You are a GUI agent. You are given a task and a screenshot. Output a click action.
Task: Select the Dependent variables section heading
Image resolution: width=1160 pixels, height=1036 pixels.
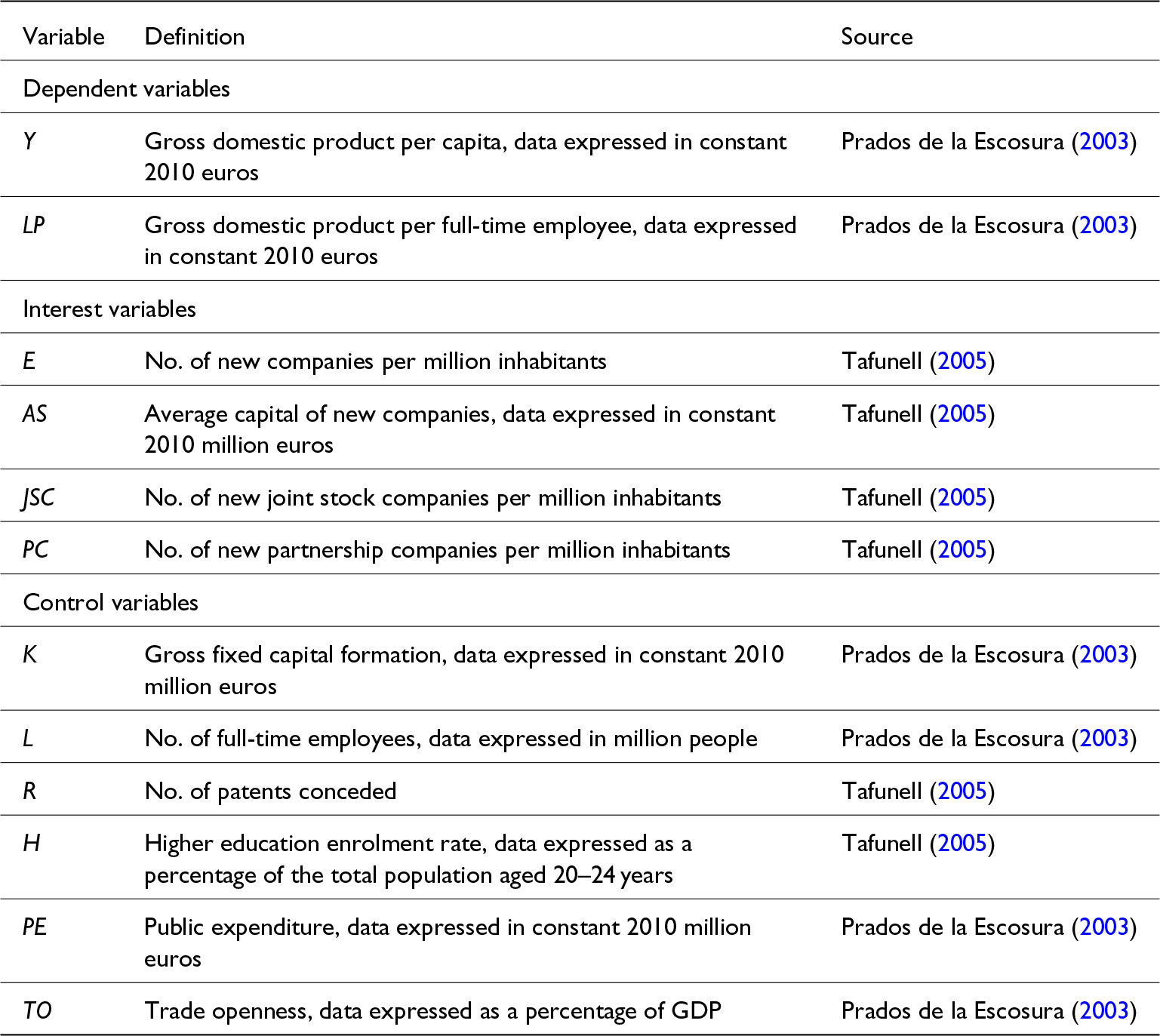pos(127,89)
